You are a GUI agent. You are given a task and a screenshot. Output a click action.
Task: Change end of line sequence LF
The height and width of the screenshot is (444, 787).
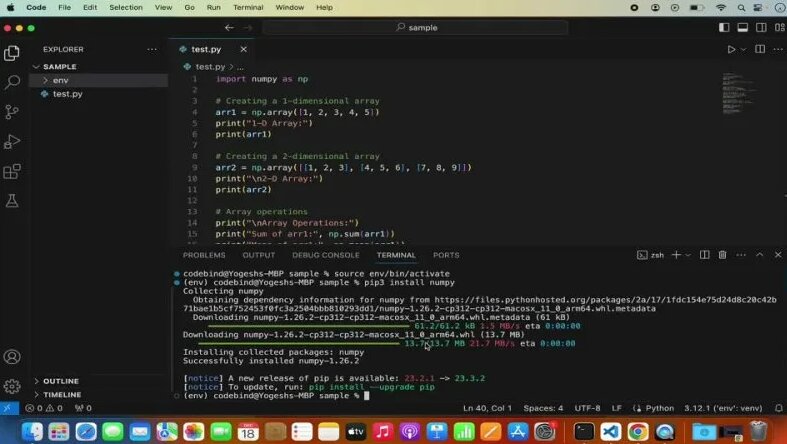point(616,408)
